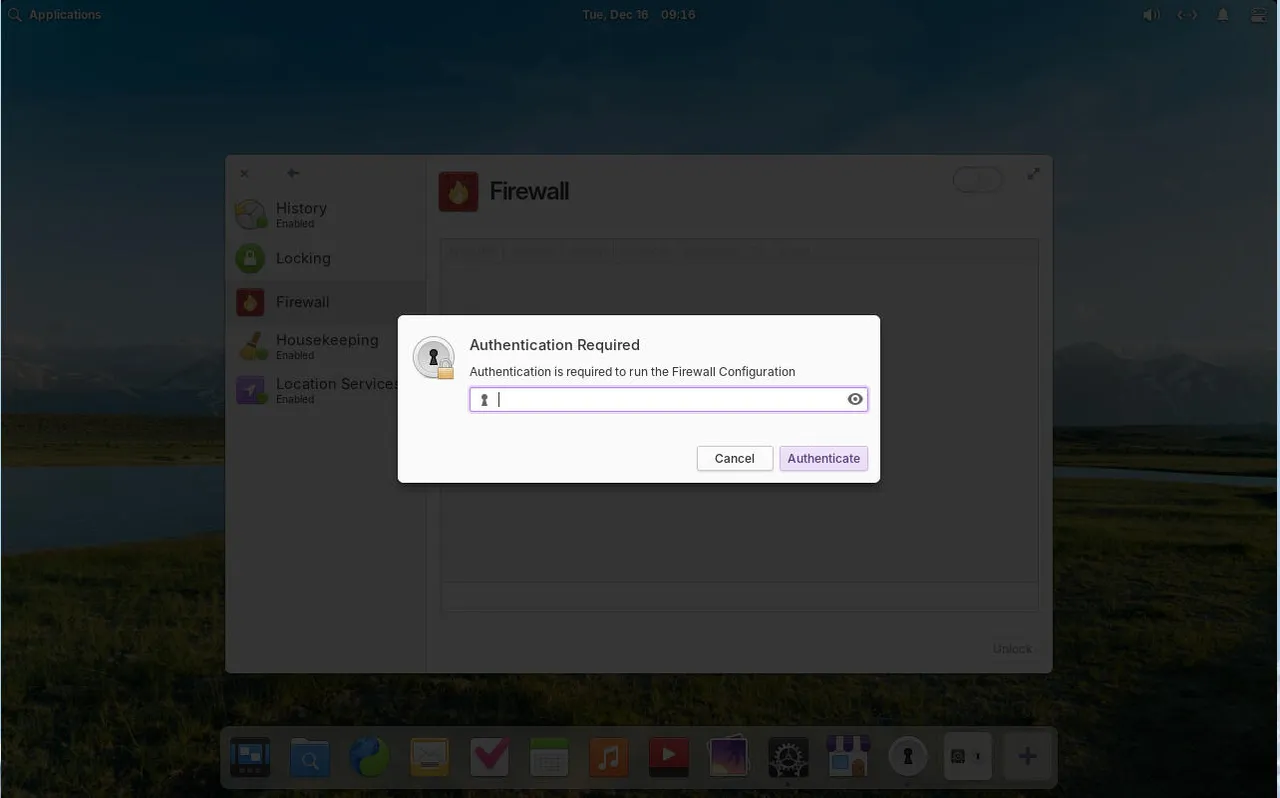Open the Locking settings via its padlock icon
Image resolution: width=1280 pixels, height=798 pixels.
tap(249, 258)
